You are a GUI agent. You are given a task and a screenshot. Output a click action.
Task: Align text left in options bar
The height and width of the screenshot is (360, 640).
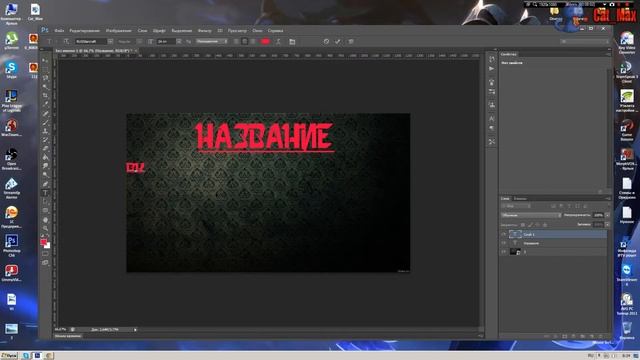(x=236, y=41)
